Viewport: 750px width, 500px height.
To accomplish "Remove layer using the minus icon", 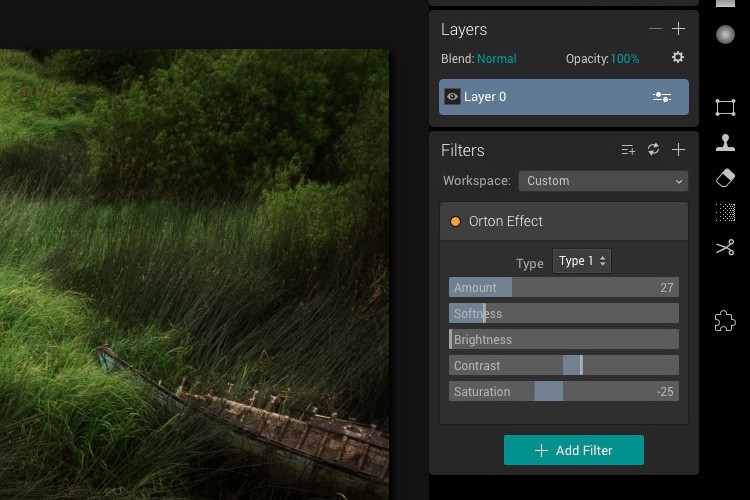I will pyautogui.click(x=655, y=29).
